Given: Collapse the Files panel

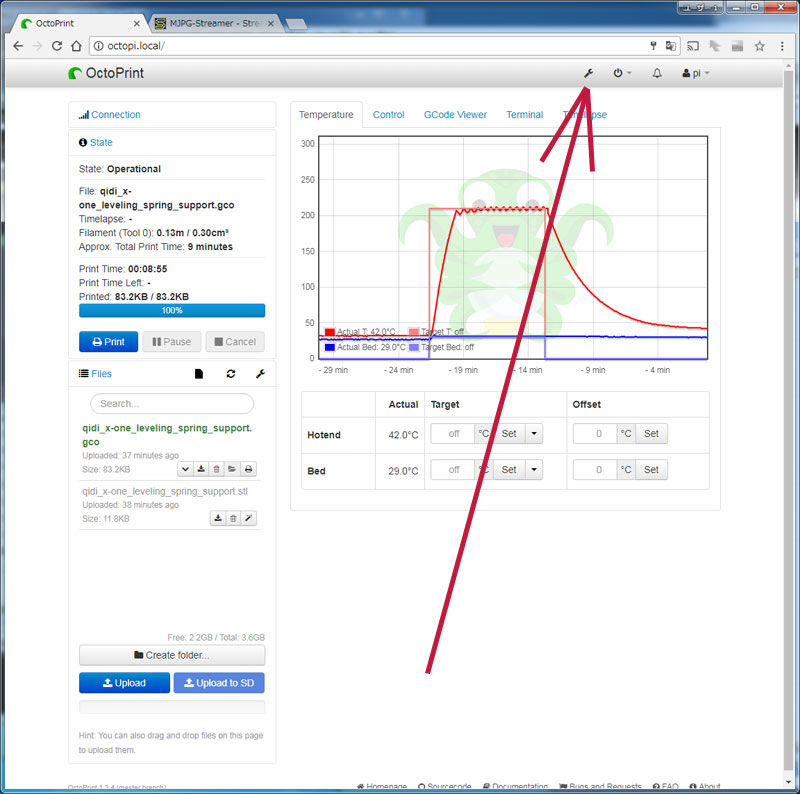Looking at the screenshot, I should [101, 374].
